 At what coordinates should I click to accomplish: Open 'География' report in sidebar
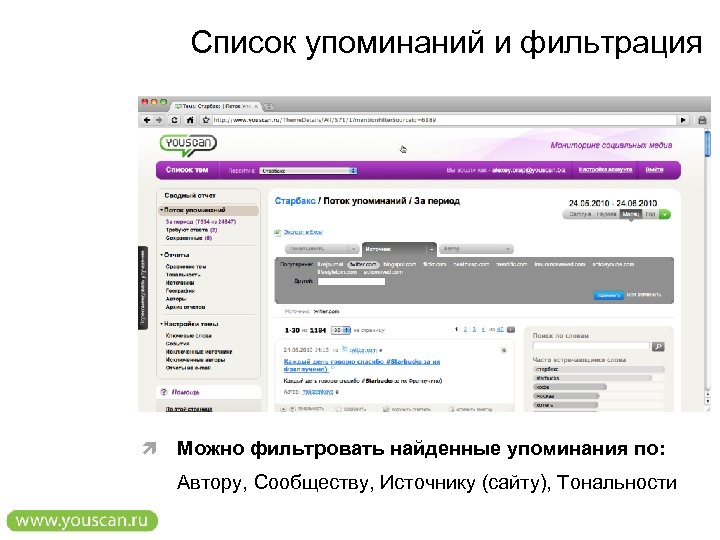point(180,291)
